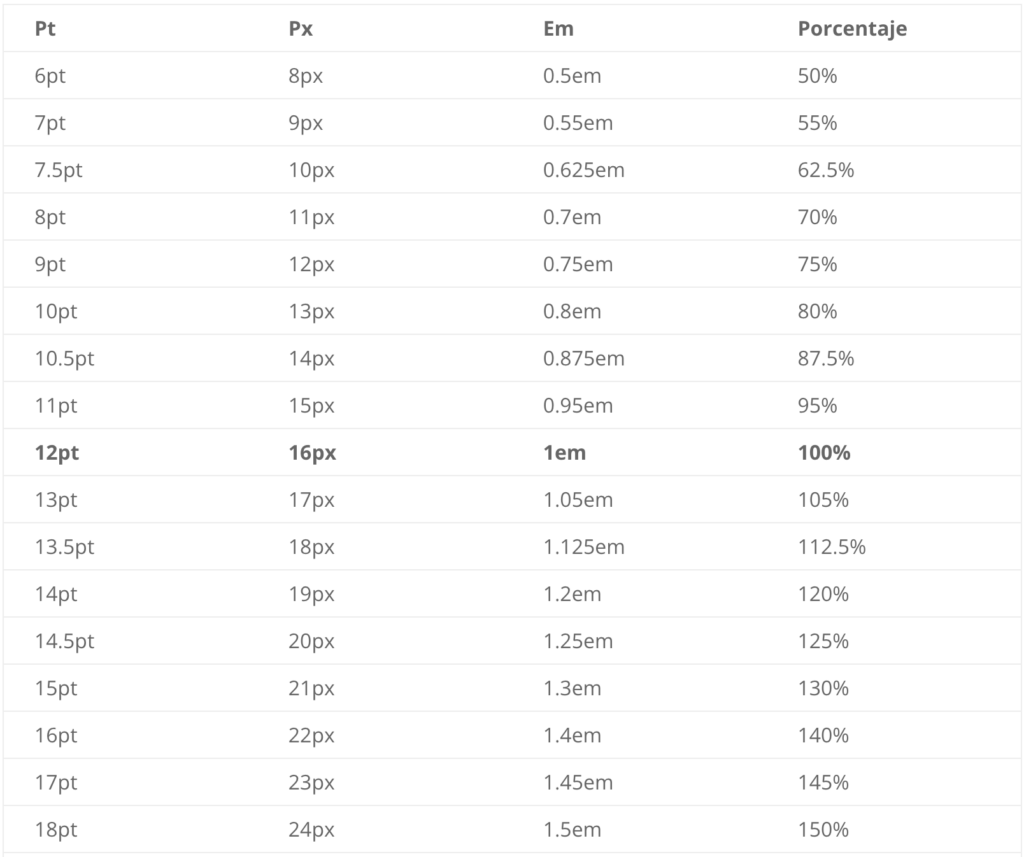The height and width of the screenshot is (857, 1024).
Task: Select the 1.45em cell
Action: pos(577,782)
